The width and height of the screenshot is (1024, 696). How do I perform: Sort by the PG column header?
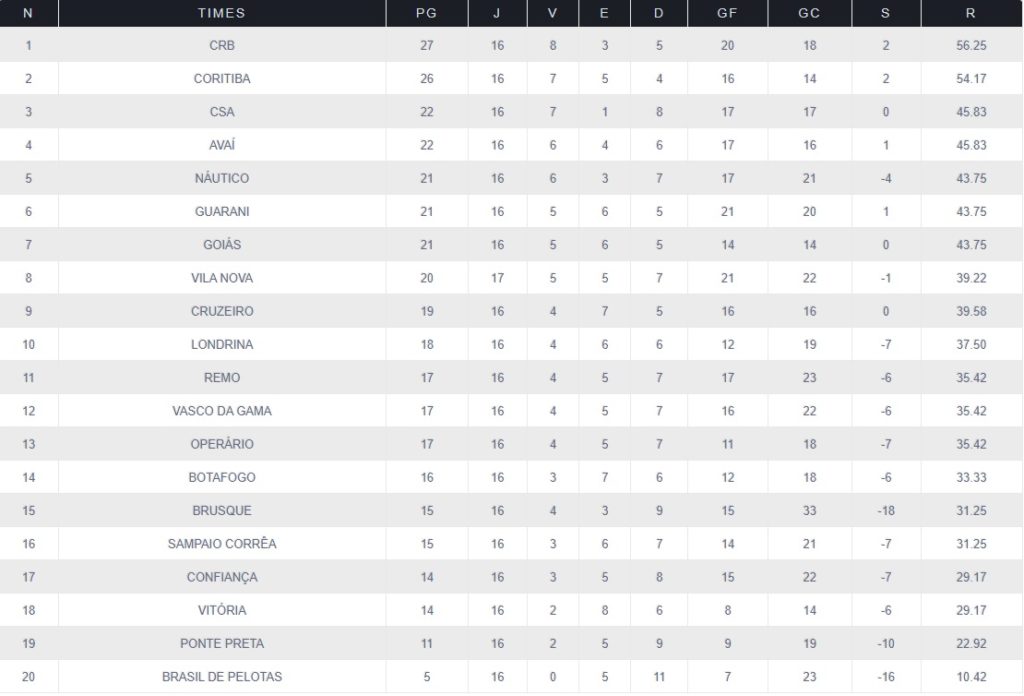click(x=427, y=13)
